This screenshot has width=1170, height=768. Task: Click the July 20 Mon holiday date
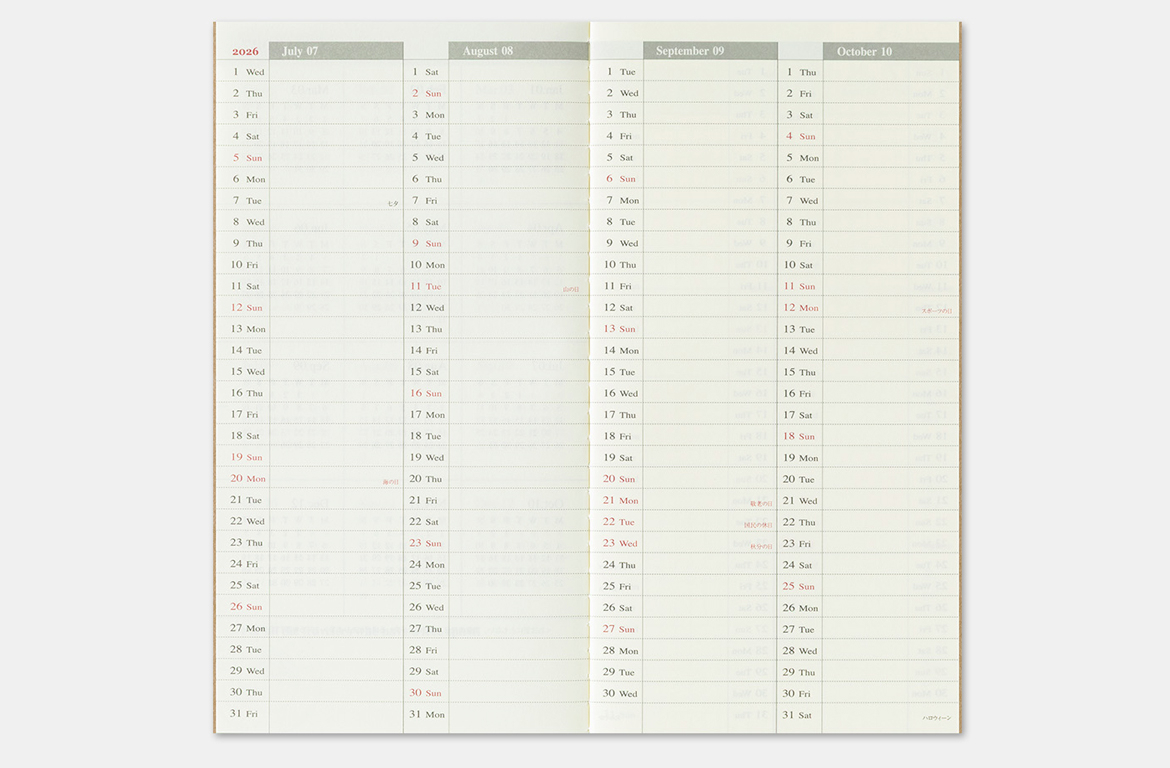point(248,478)
